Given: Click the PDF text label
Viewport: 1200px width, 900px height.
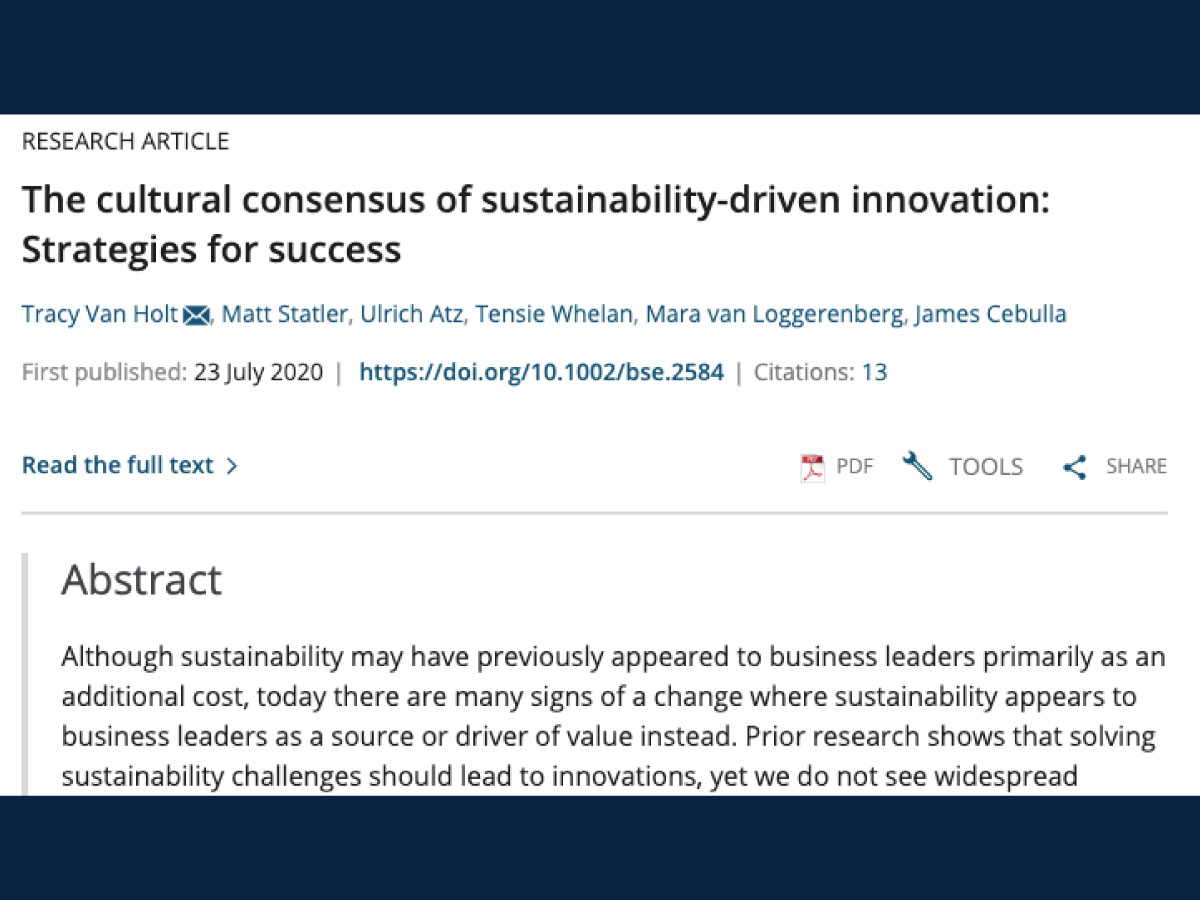Looking at the screenshot, I should click(854, 467).
